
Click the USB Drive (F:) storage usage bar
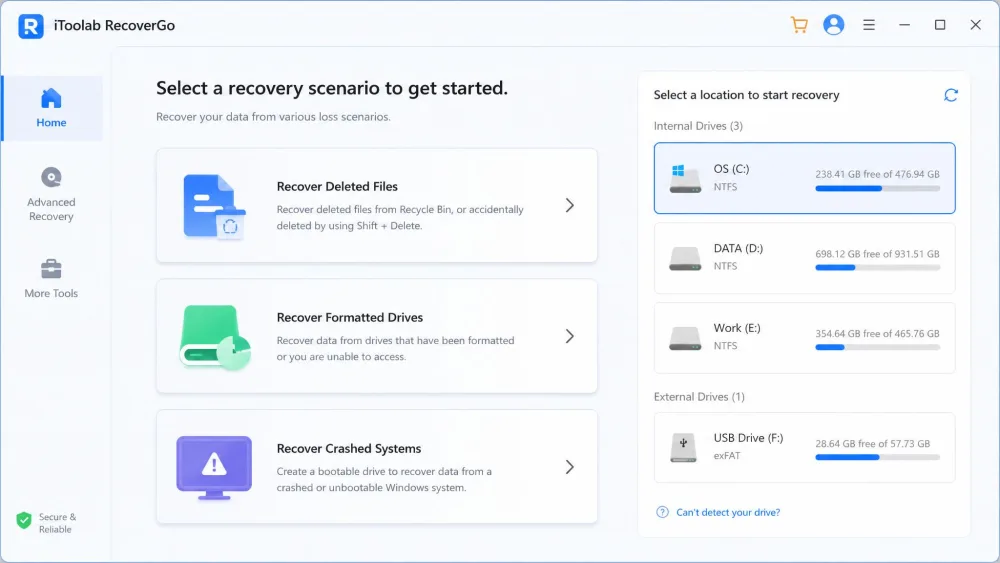pos(878,457)
